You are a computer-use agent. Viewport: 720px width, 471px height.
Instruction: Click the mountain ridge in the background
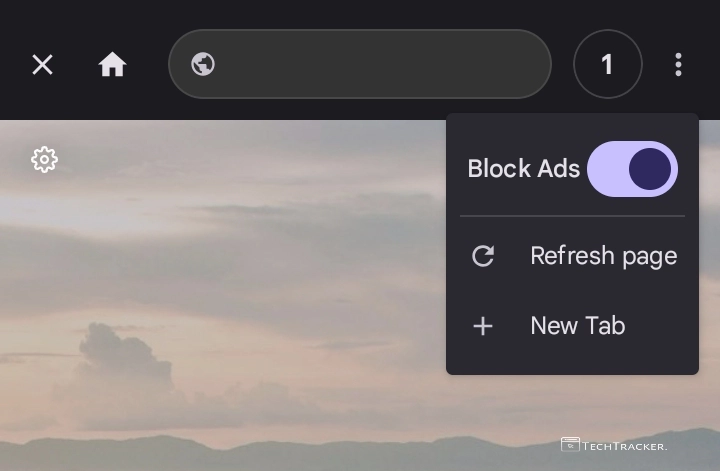[x=300, y=450]
